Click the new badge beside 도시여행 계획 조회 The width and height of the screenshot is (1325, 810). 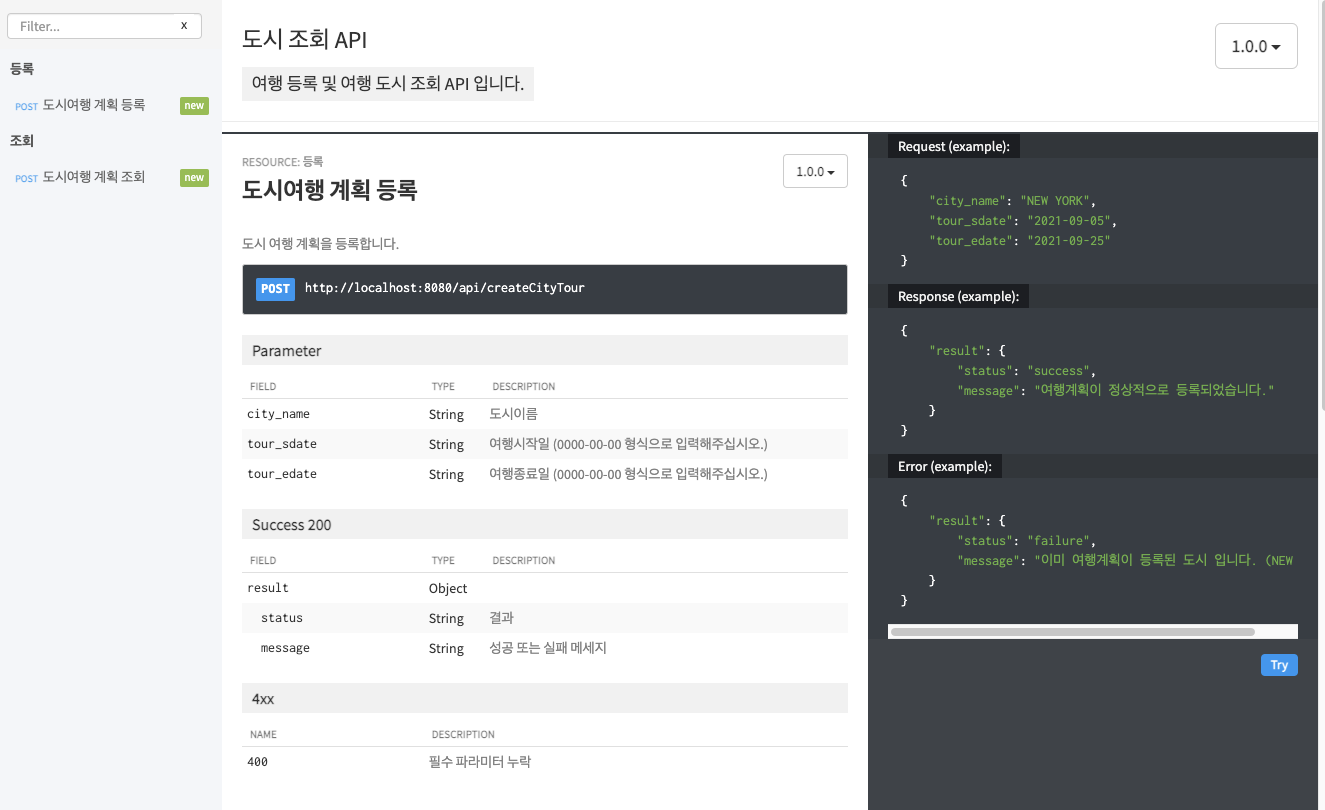coord(194,178)
